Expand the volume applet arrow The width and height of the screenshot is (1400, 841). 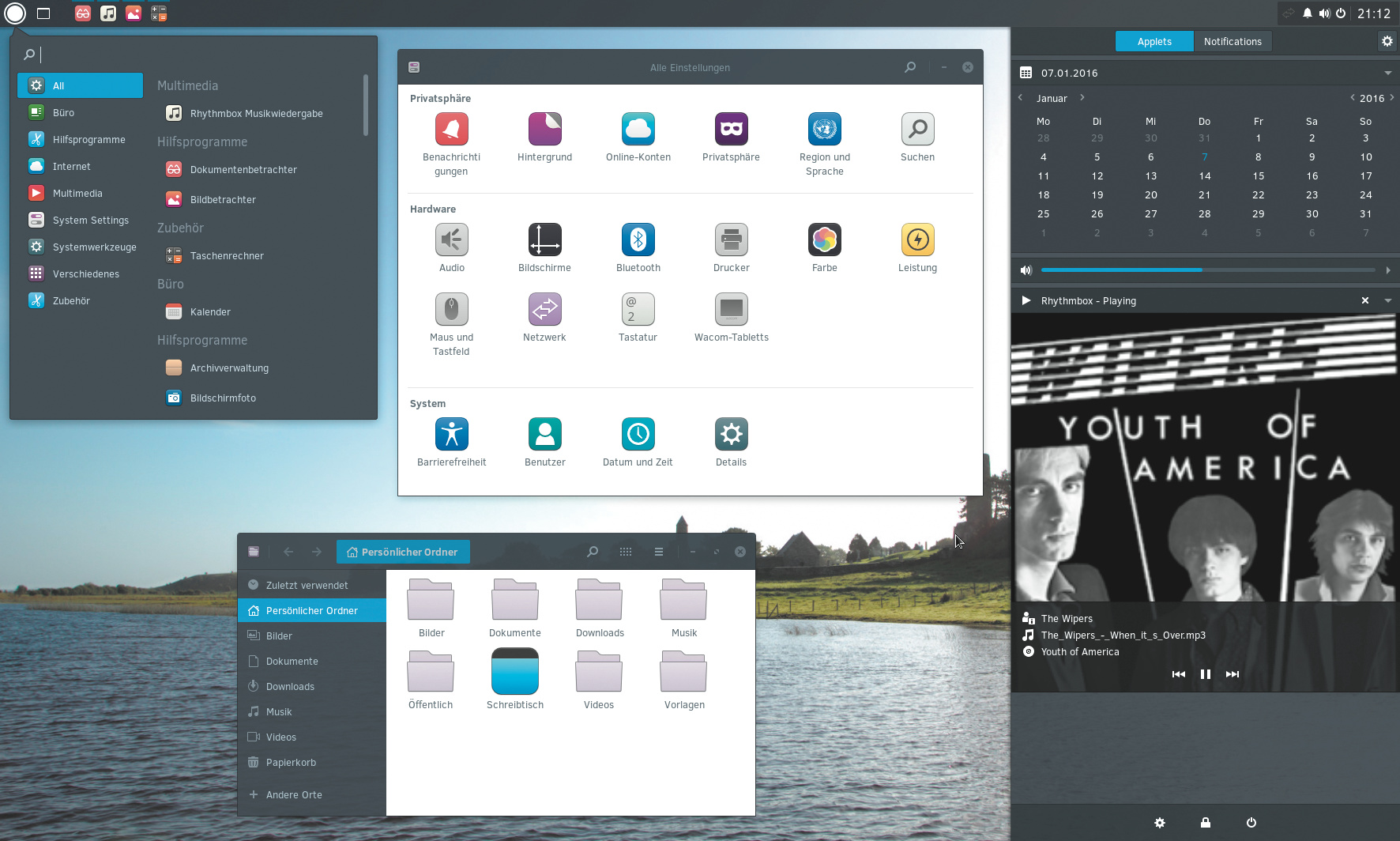(x=1387, y=270)
